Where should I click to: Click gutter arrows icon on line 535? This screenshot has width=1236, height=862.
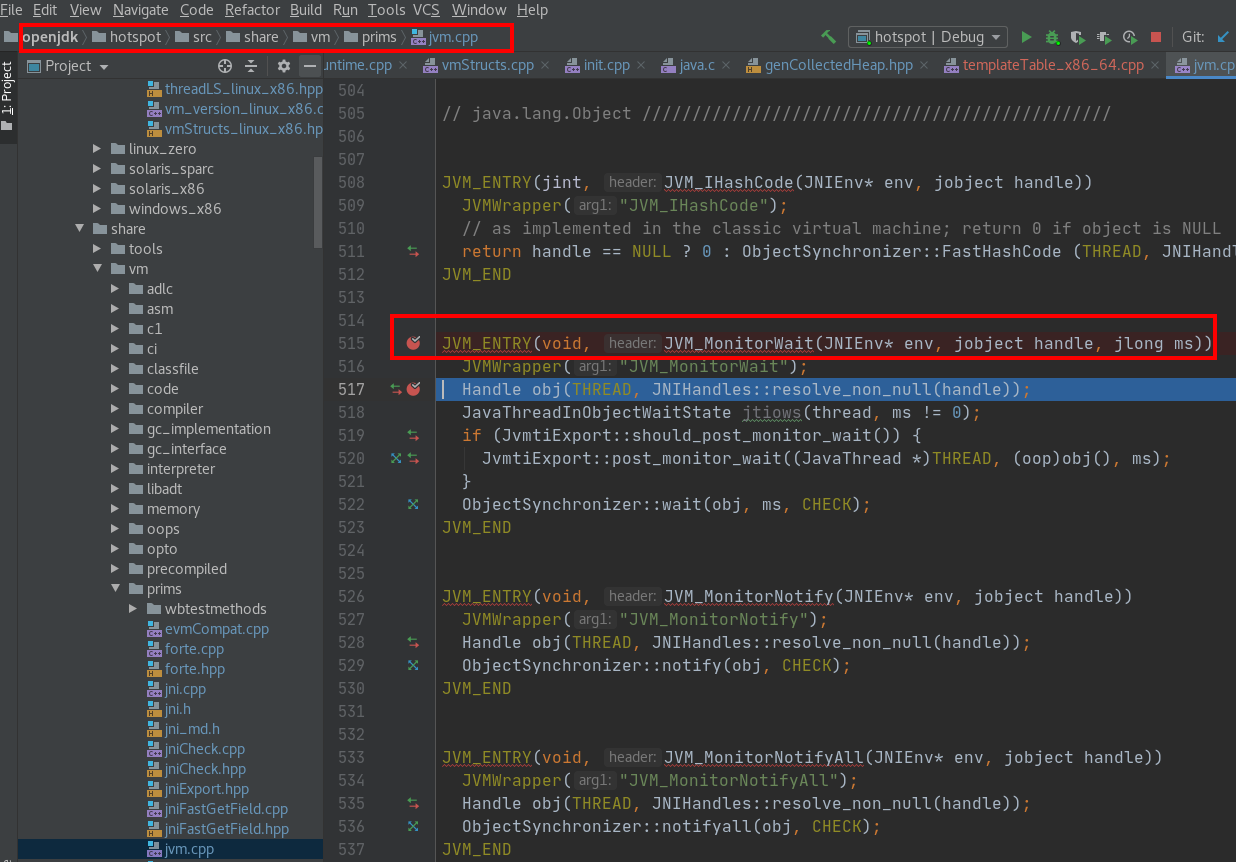413,803
